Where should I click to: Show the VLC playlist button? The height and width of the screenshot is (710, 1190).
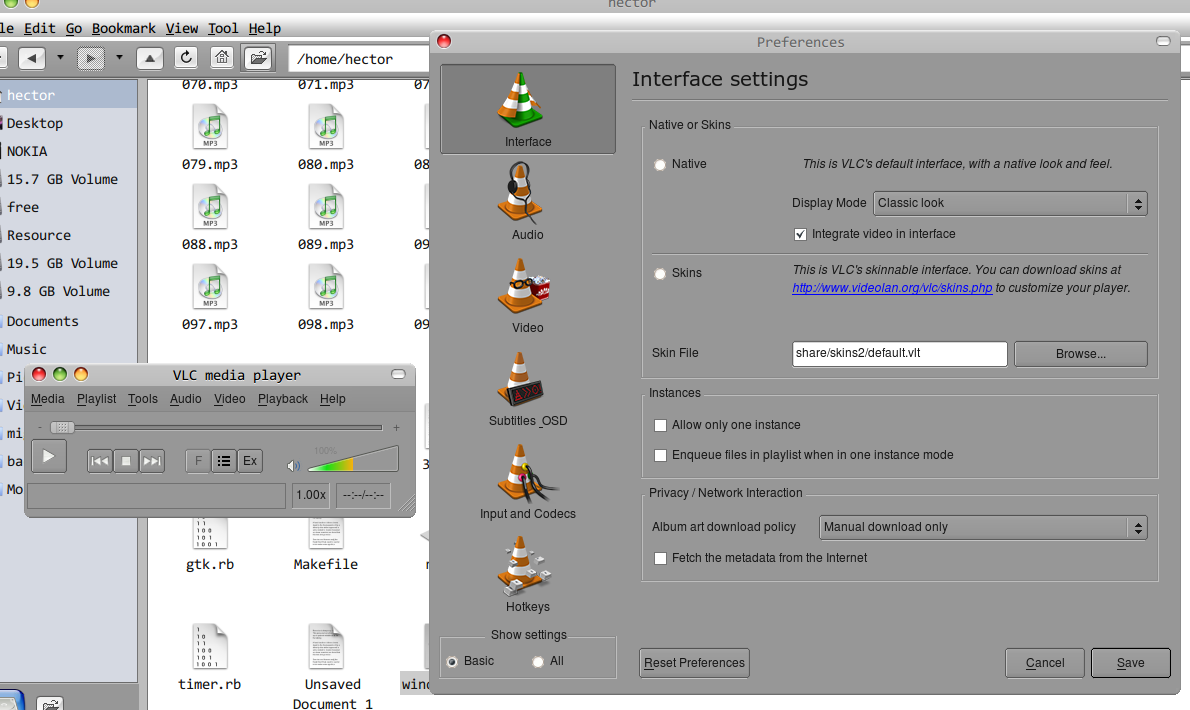224,460
